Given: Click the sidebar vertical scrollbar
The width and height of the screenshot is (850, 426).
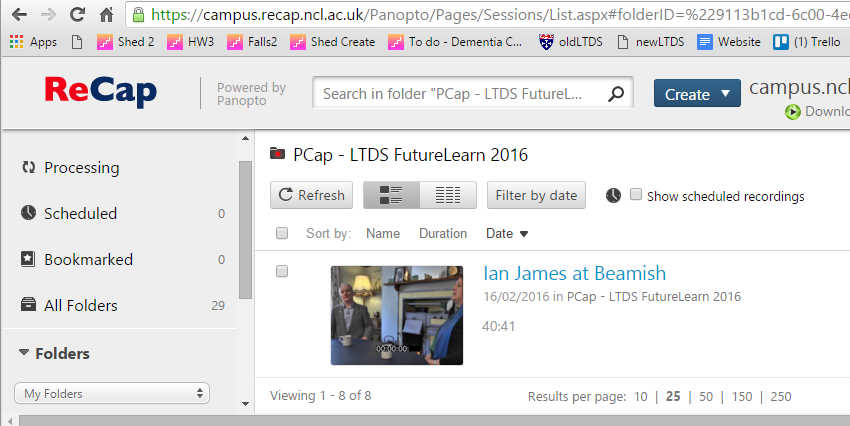Looking at the screenshot, I should pyautogui.click(x=245, y=230).
